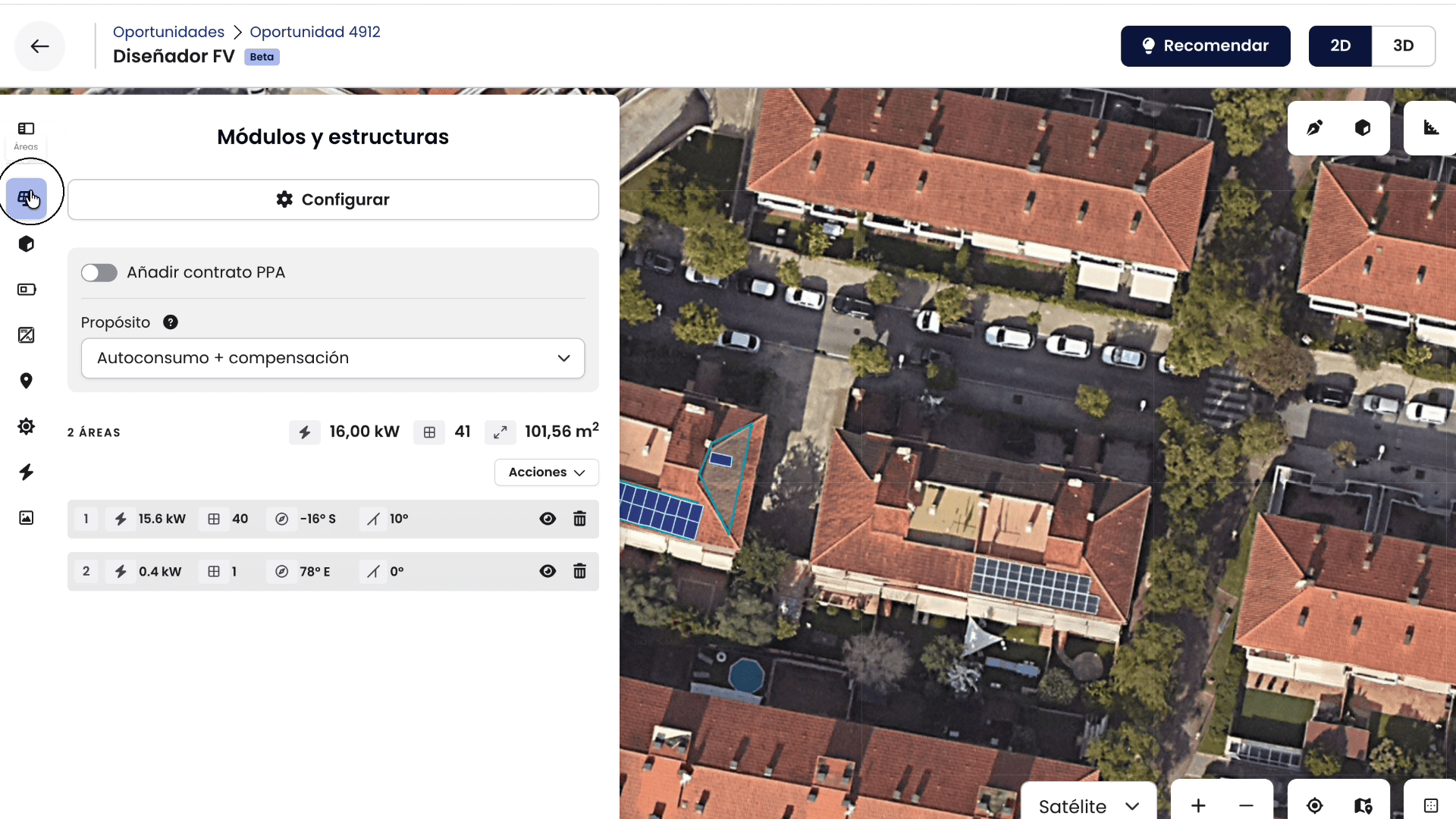Zoom in the map with plus button
The height and width of the screenshot is (819, 1456).
(1198, 805)
